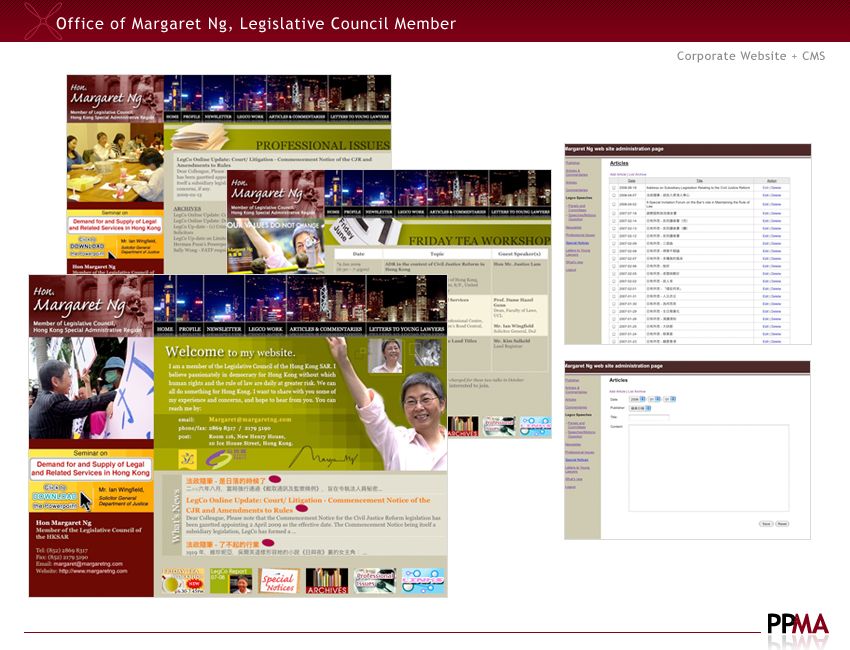The image size is (850, 650).
Task: Click NEWSLETTER in the front homepage navigation
Action: [x=224, y=329]
